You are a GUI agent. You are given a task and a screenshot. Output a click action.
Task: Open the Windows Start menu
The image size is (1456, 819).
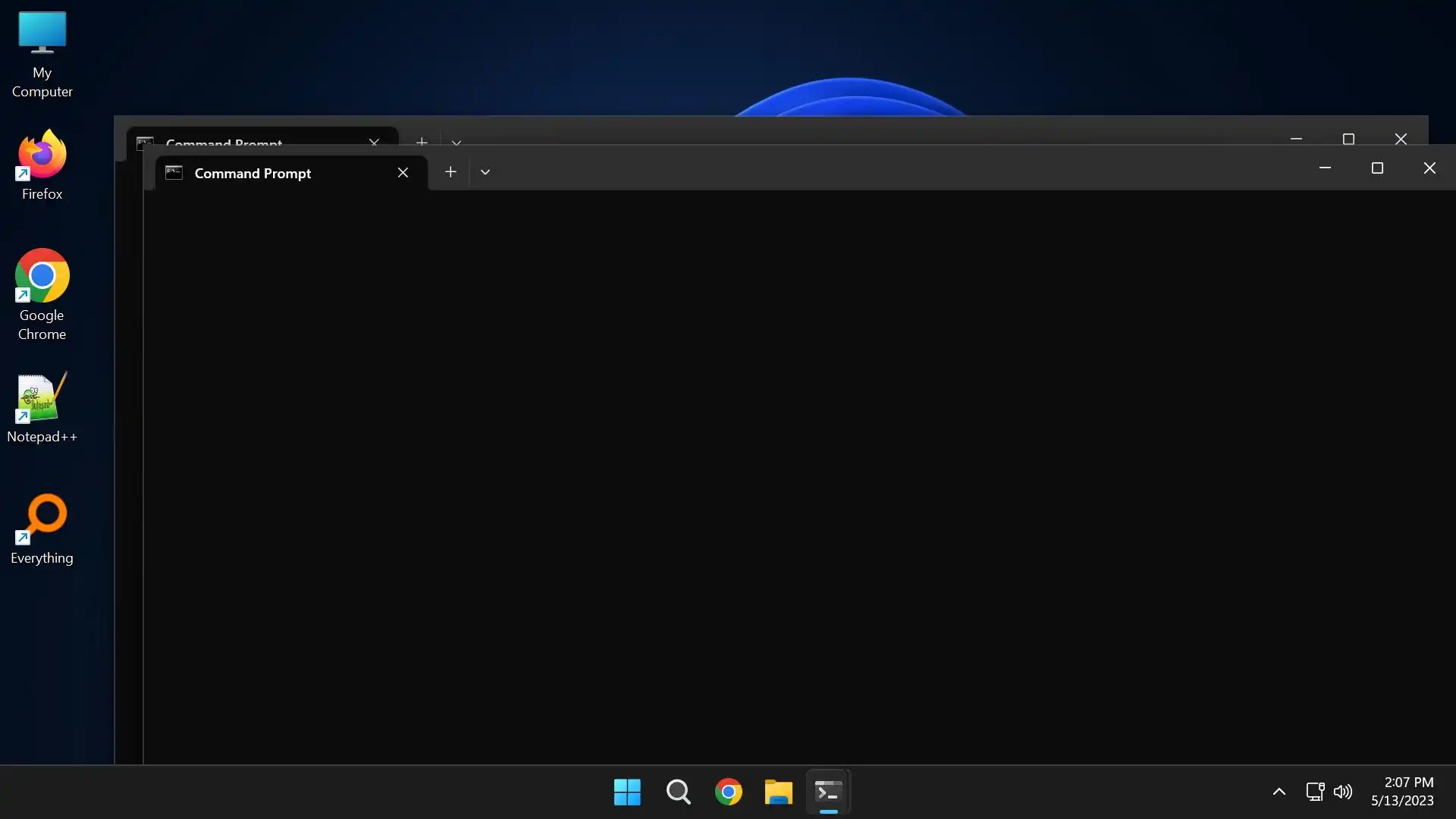click(x=627, y=792)
